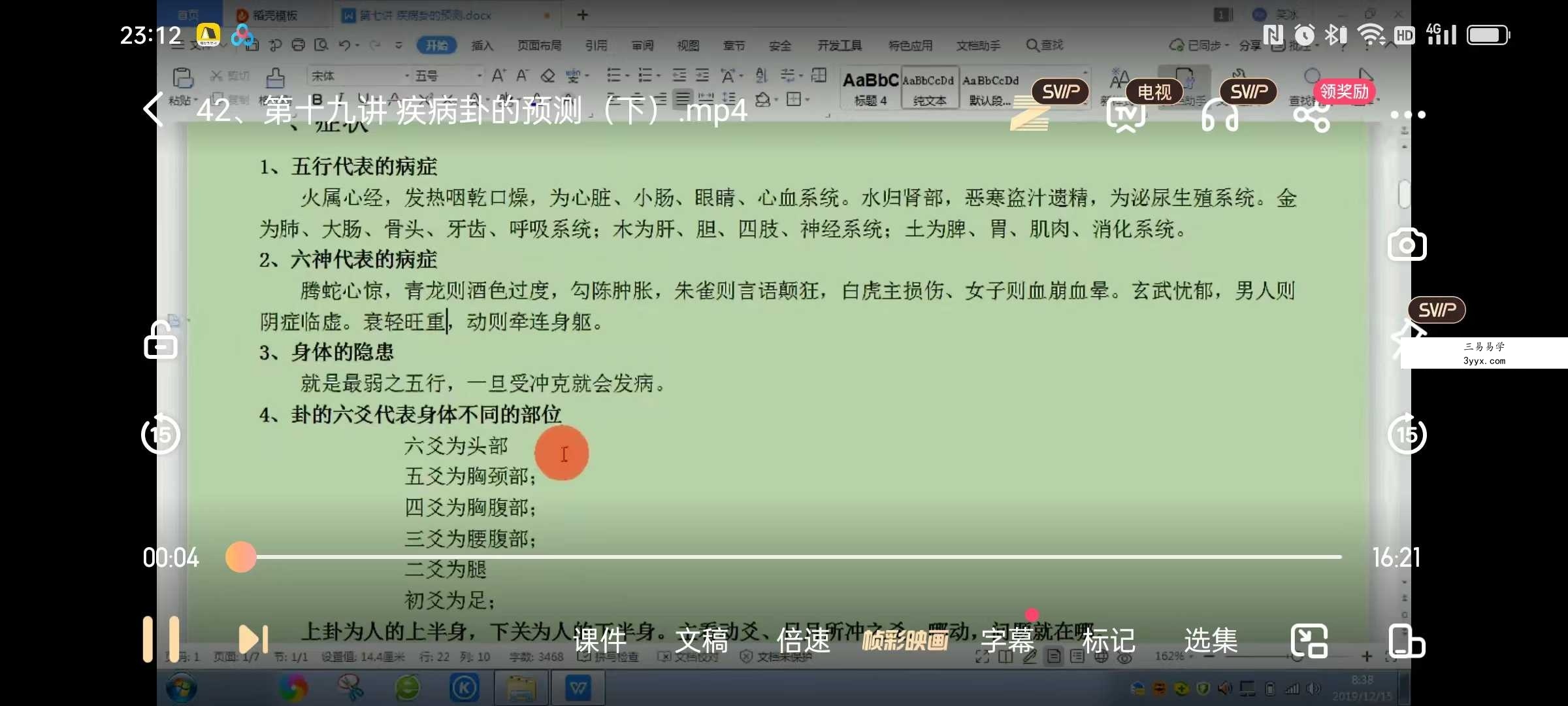Viewport: 1568px width, 706px height.
Task: Click heading text 六神代表的病症
Action: pos(364,260)
